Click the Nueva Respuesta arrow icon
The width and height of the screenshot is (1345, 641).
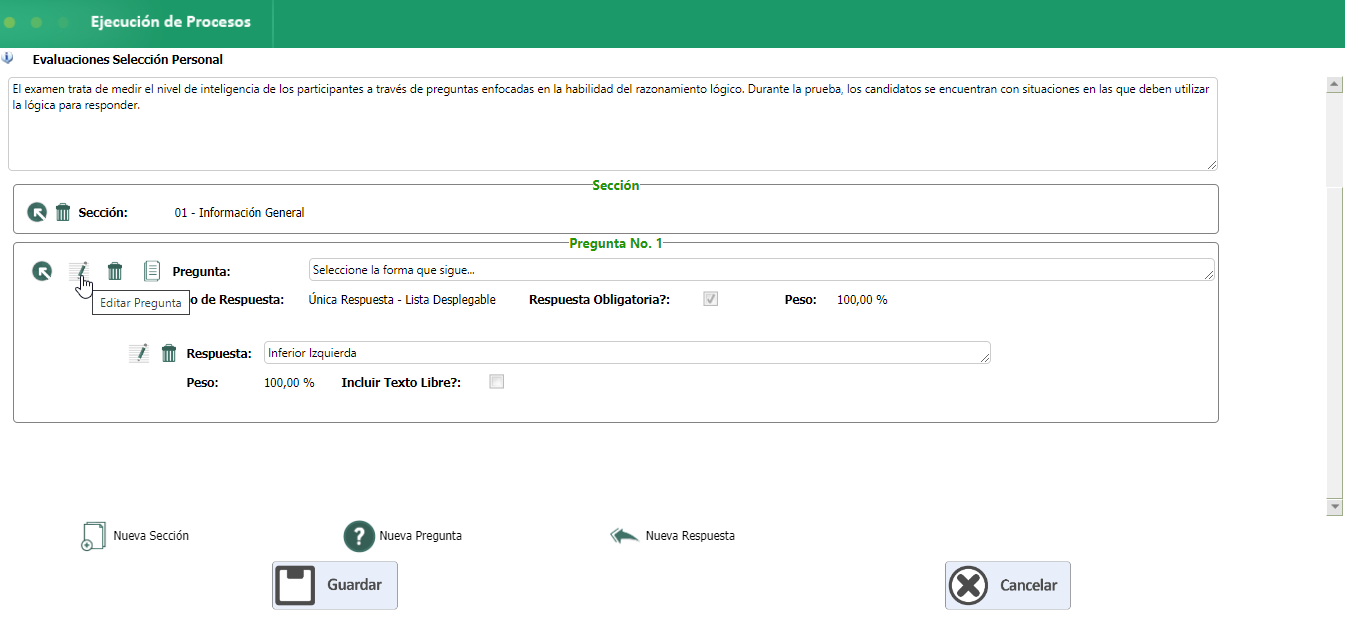pyautogui.click(x=624, y=536)
